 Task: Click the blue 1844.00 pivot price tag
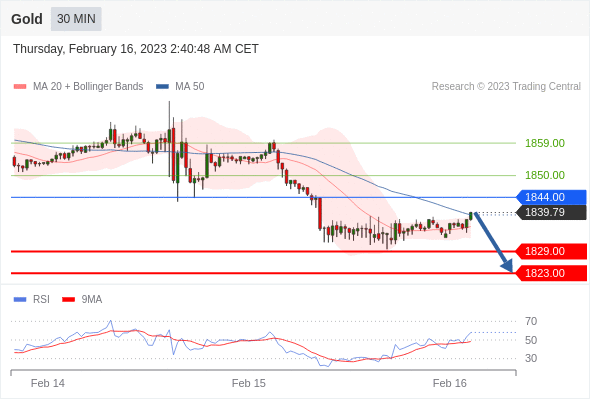pos(551,197)
